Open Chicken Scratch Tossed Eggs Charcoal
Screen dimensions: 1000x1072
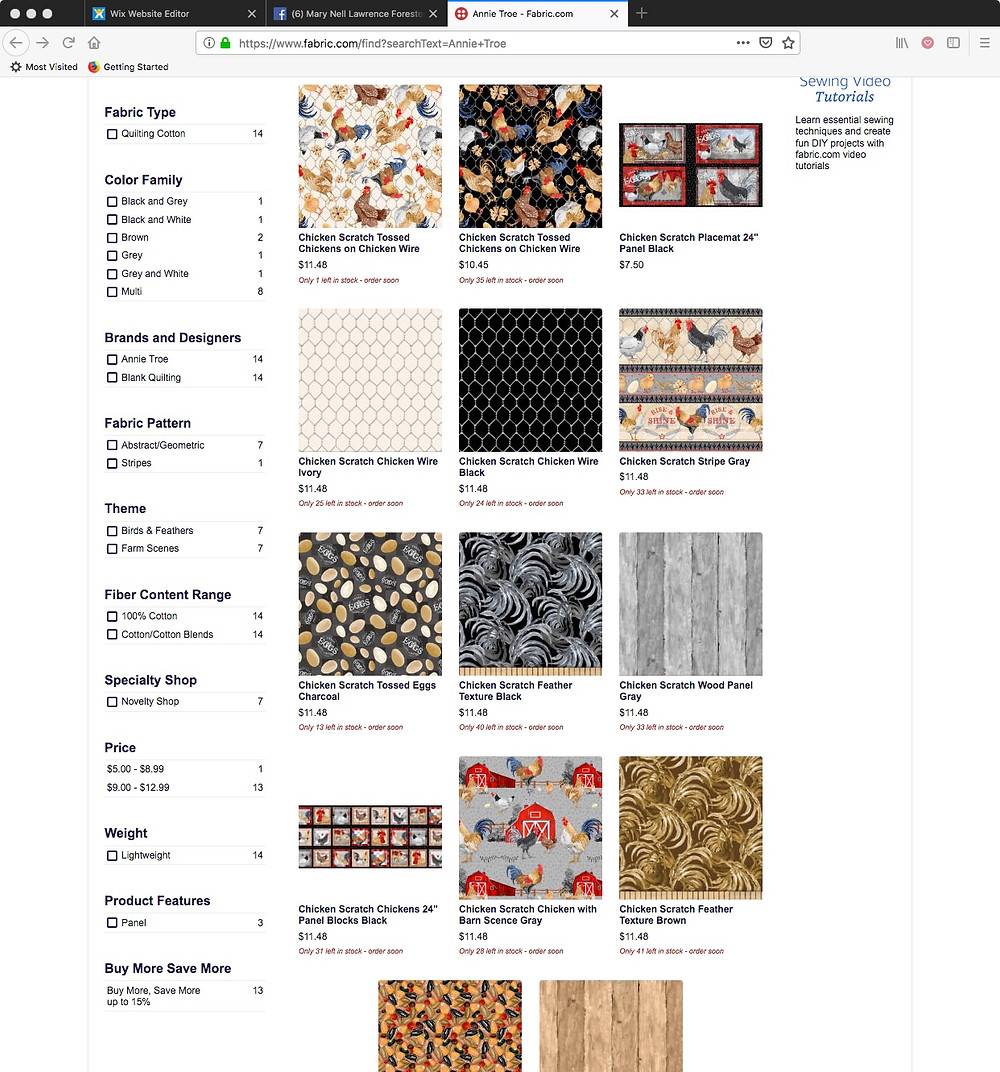coord(367,691)
